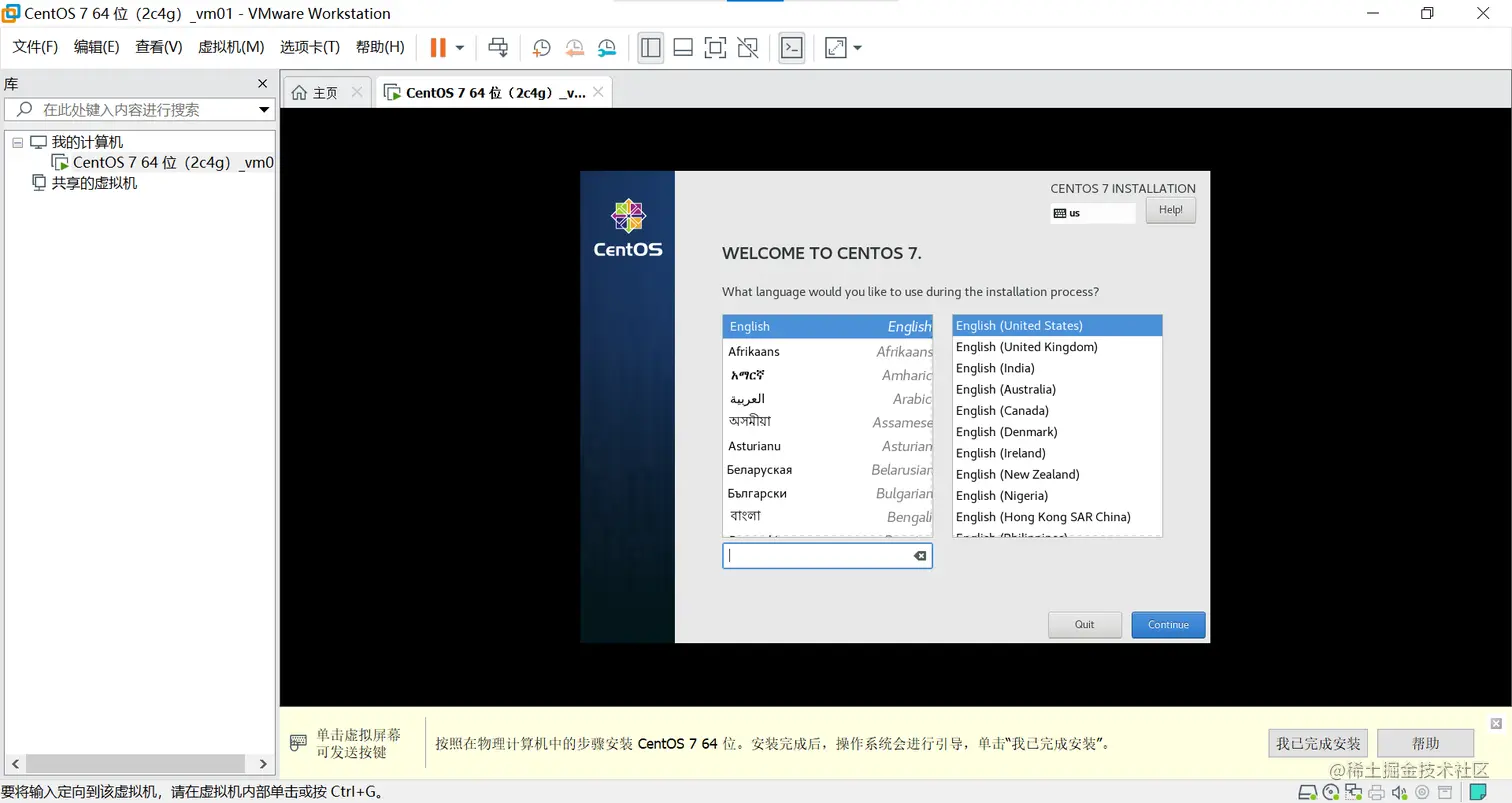Close the CentOS 7 64 位 VM tab
Image resolution: width=1512 pixels, height=803 pixels.
598,92
